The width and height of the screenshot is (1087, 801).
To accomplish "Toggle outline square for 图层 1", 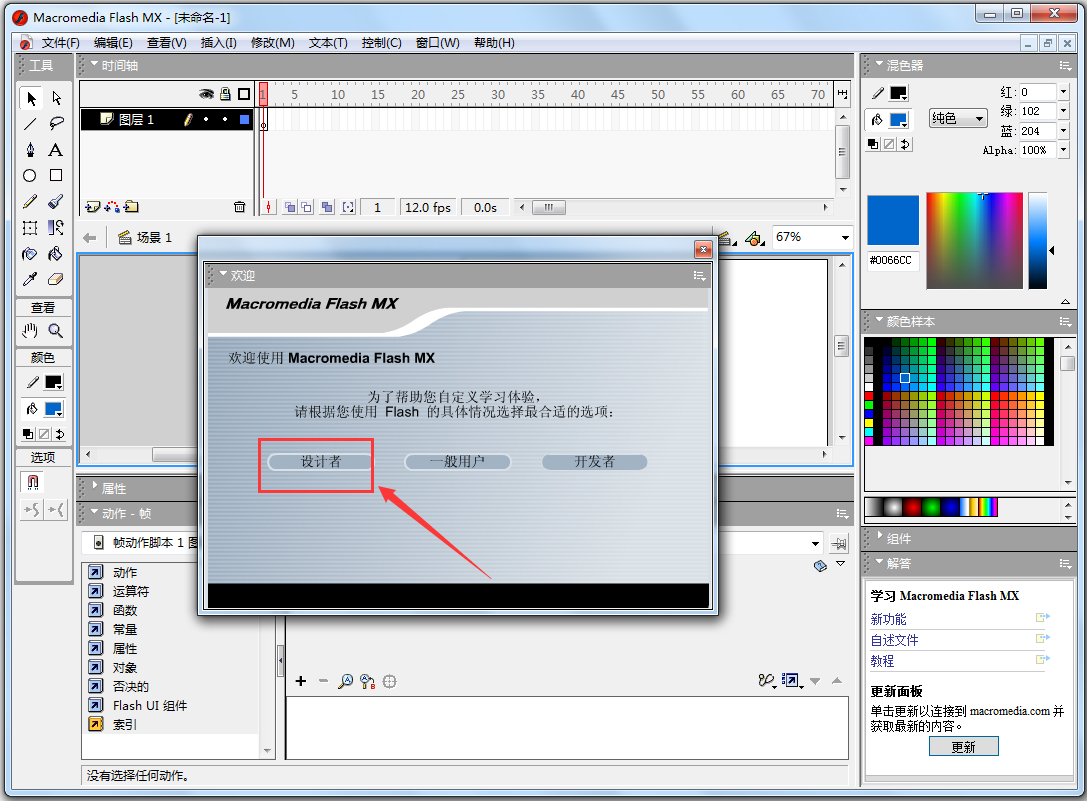I will 245,119.
